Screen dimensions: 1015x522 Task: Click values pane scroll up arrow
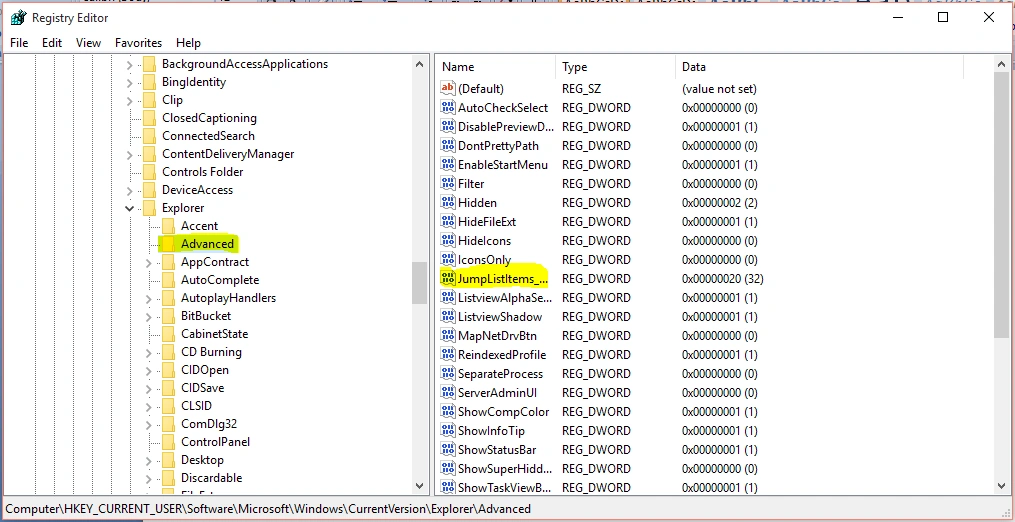[x=1002, y=65]
